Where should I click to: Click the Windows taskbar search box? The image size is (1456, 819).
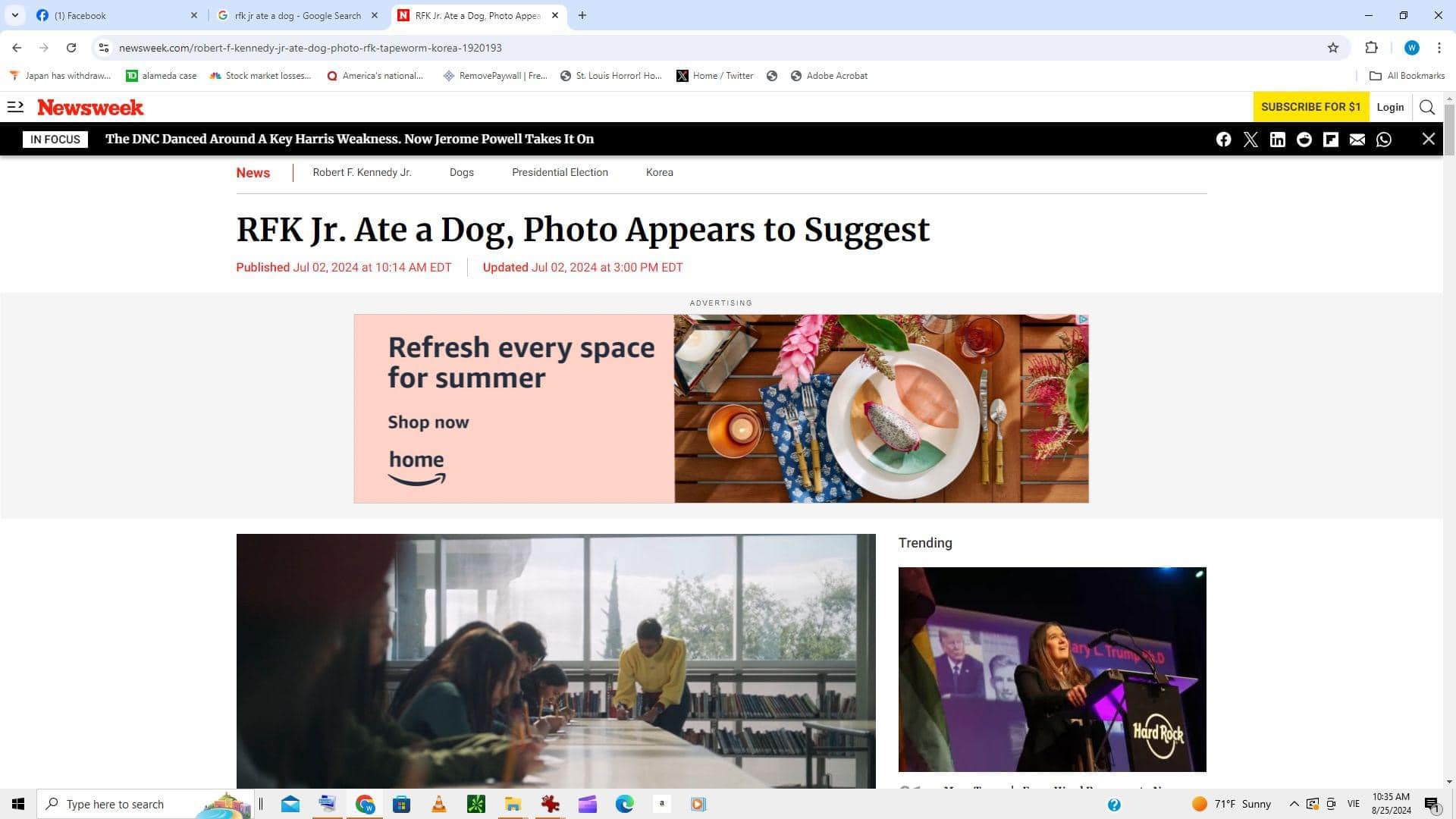(121, 804)
